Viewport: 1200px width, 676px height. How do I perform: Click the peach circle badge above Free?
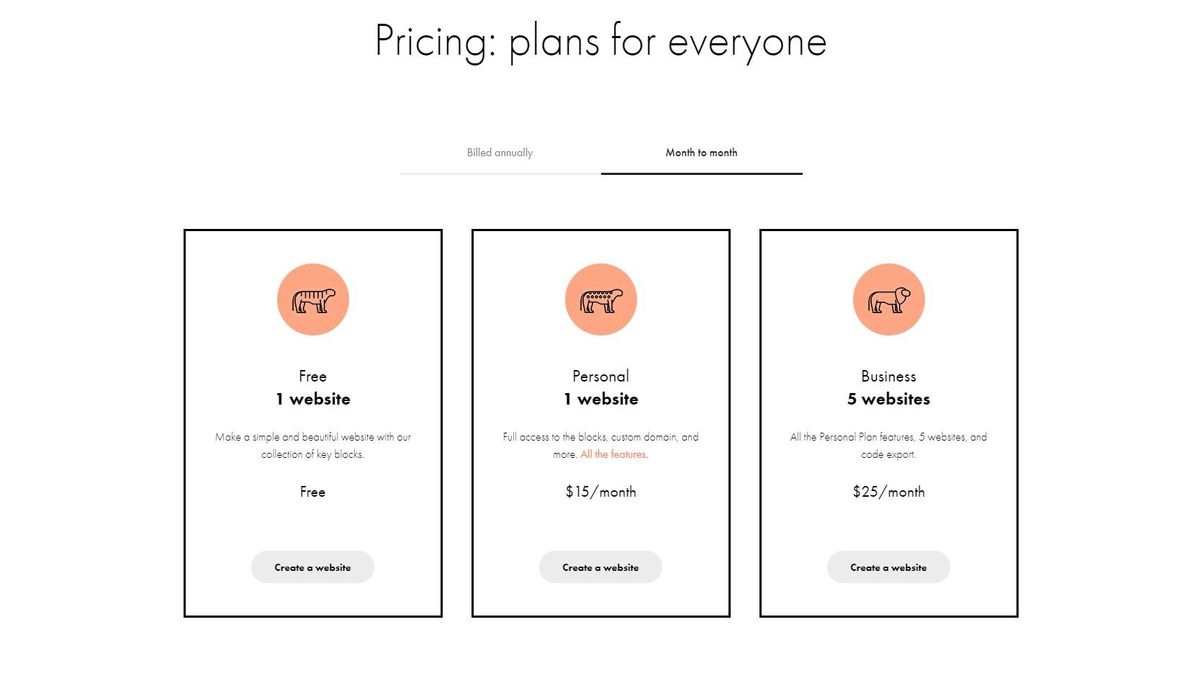pos(312,298)
